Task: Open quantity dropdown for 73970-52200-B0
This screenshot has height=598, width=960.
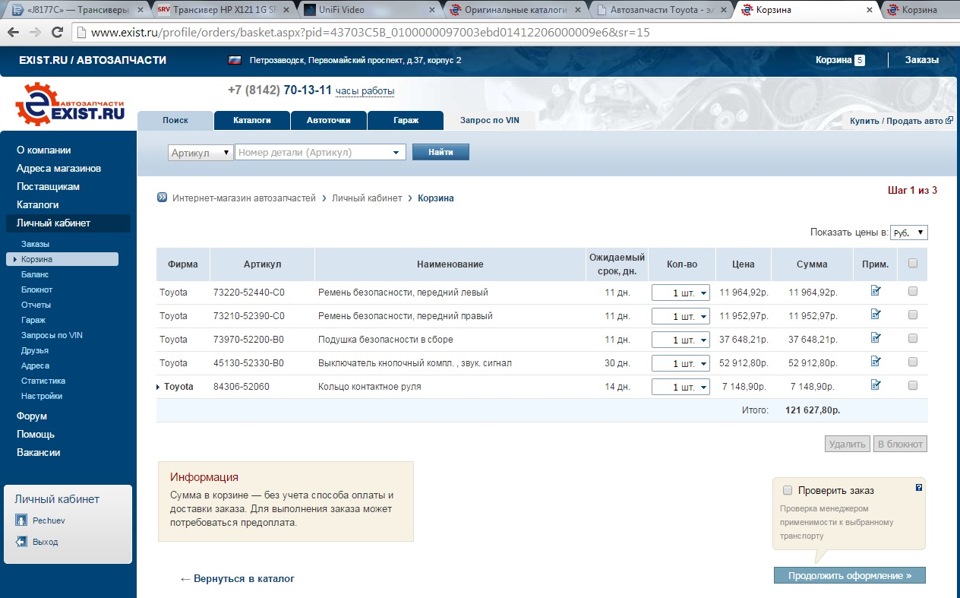Action: 680,340
